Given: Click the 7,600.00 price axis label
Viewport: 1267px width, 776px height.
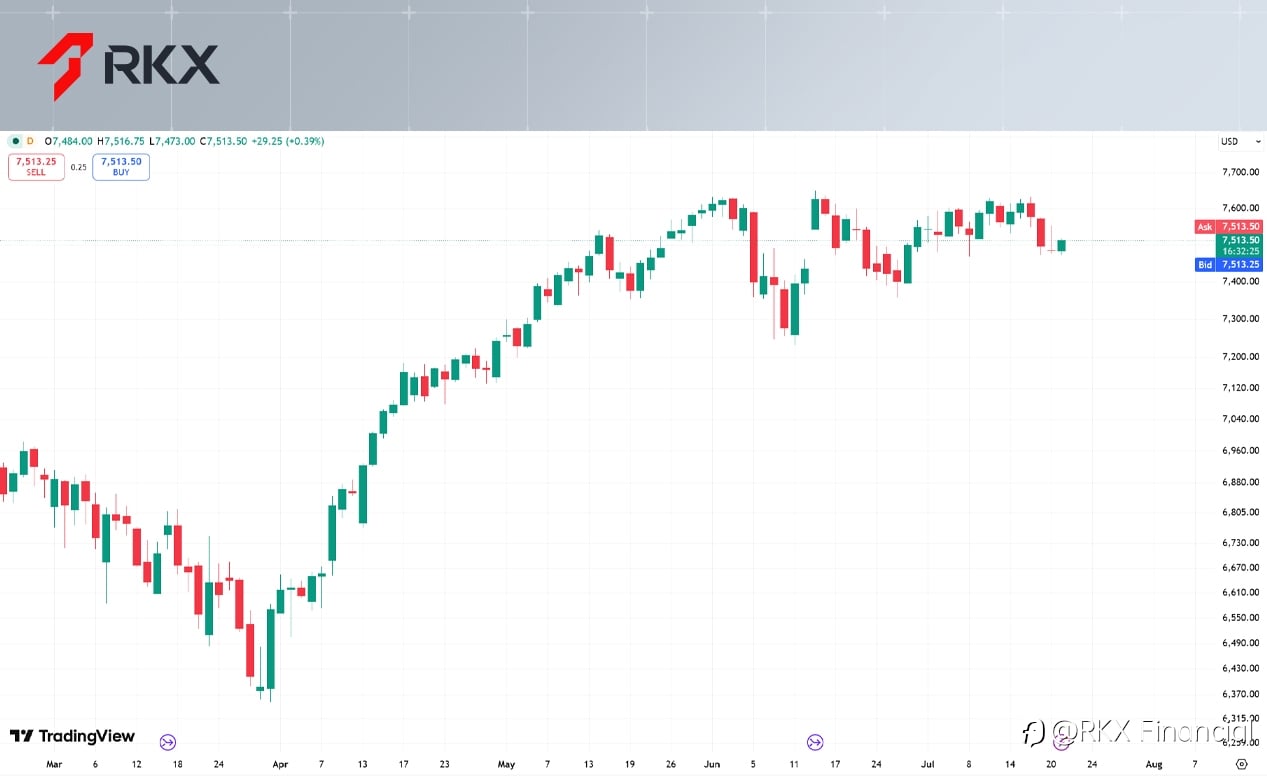Looking at the screenshot, I should coord(1240,208).
